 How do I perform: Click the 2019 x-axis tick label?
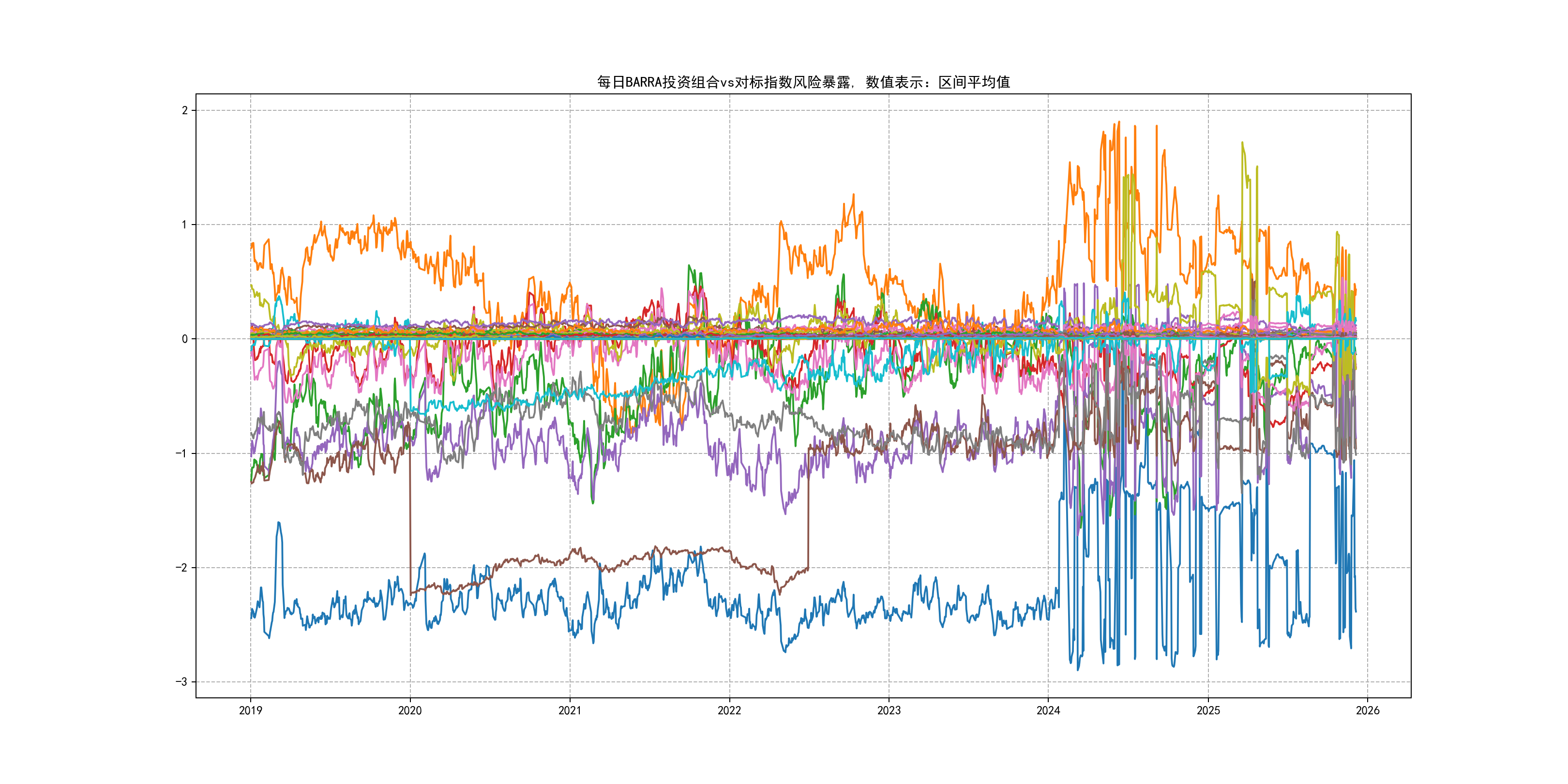(x=250, y=710)
